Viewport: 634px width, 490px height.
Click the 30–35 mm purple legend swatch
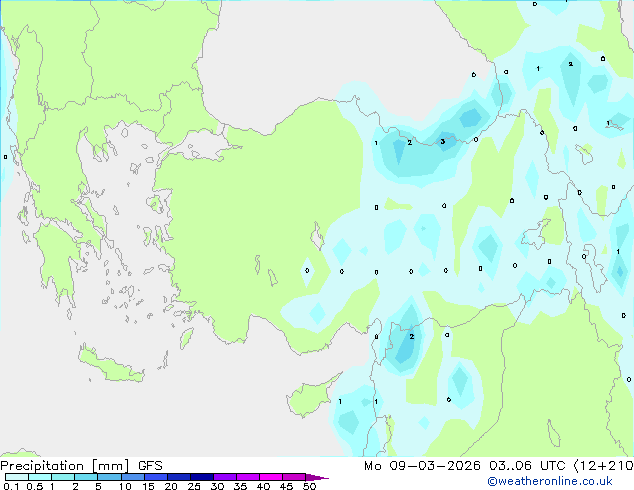click(x=224, y=477)
